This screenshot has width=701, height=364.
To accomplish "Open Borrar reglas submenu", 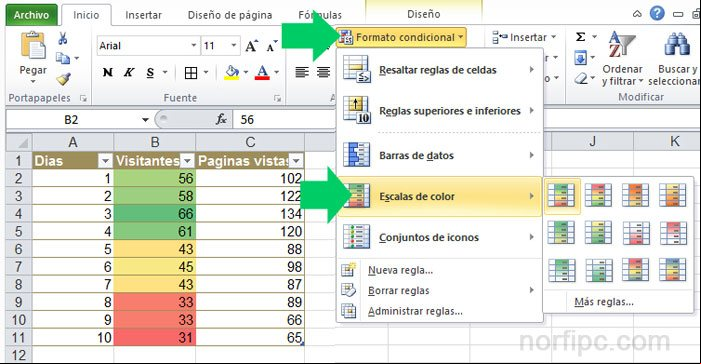I will tap(439, 291).
